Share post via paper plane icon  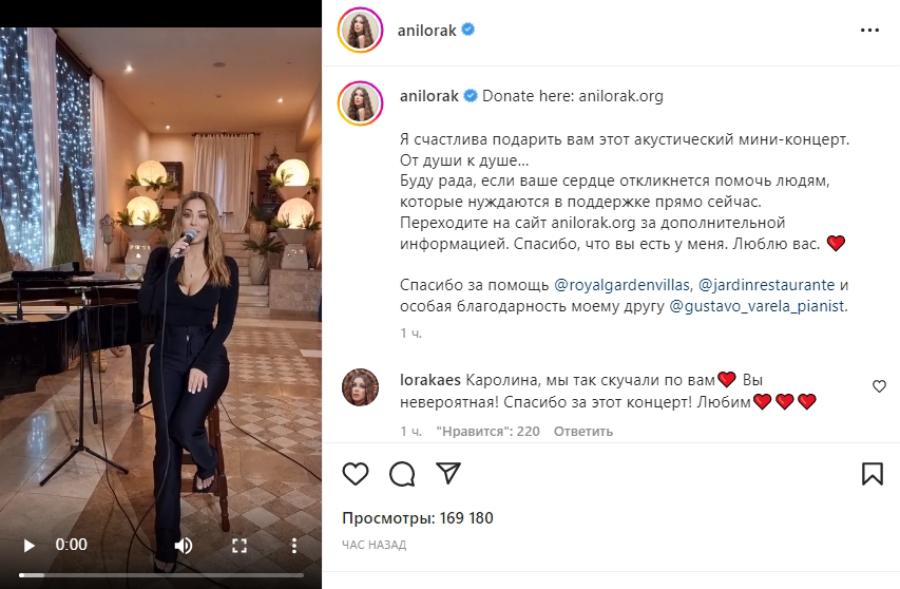(448, 473)
